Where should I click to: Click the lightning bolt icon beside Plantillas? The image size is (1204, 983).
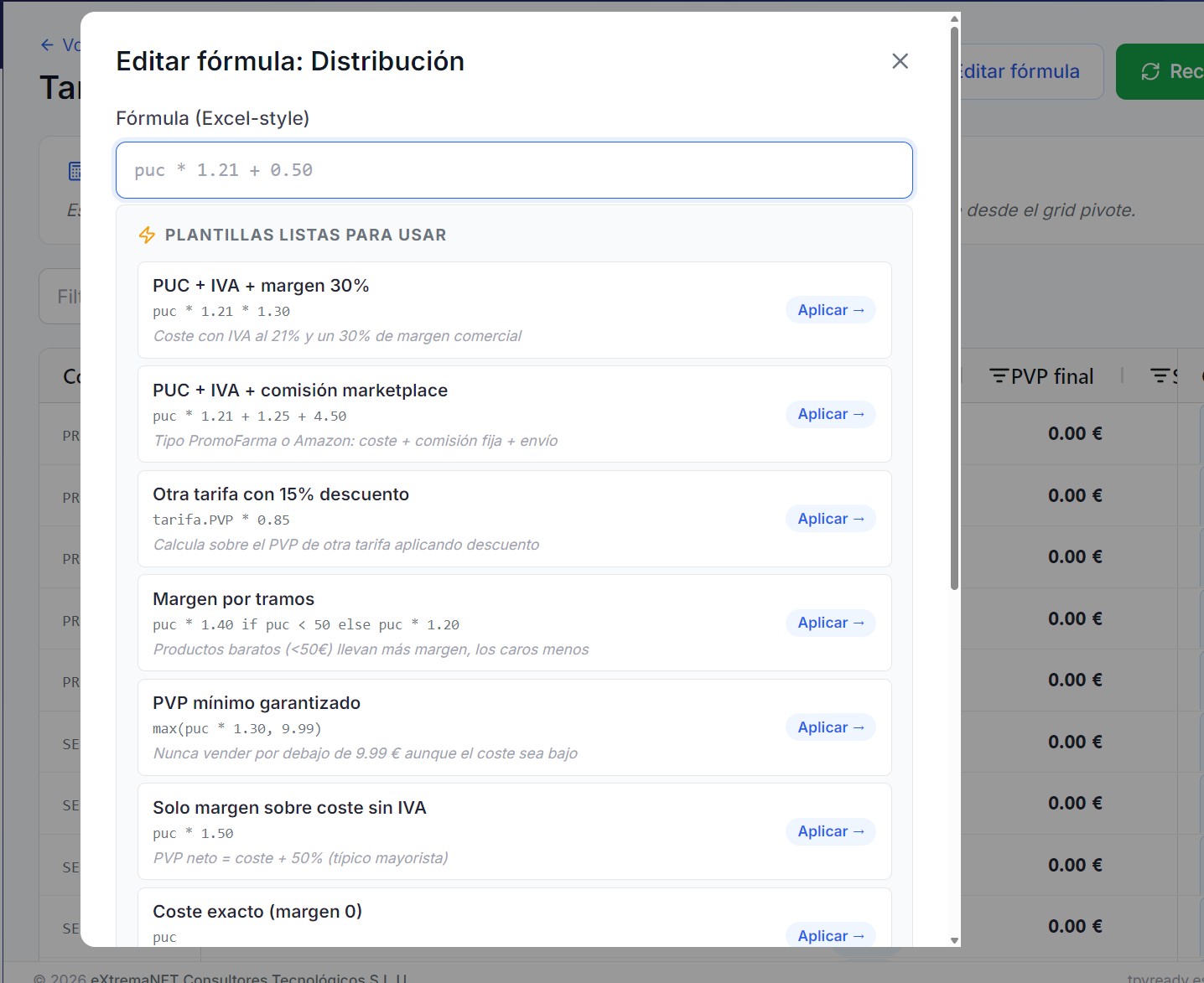(147, 235)
